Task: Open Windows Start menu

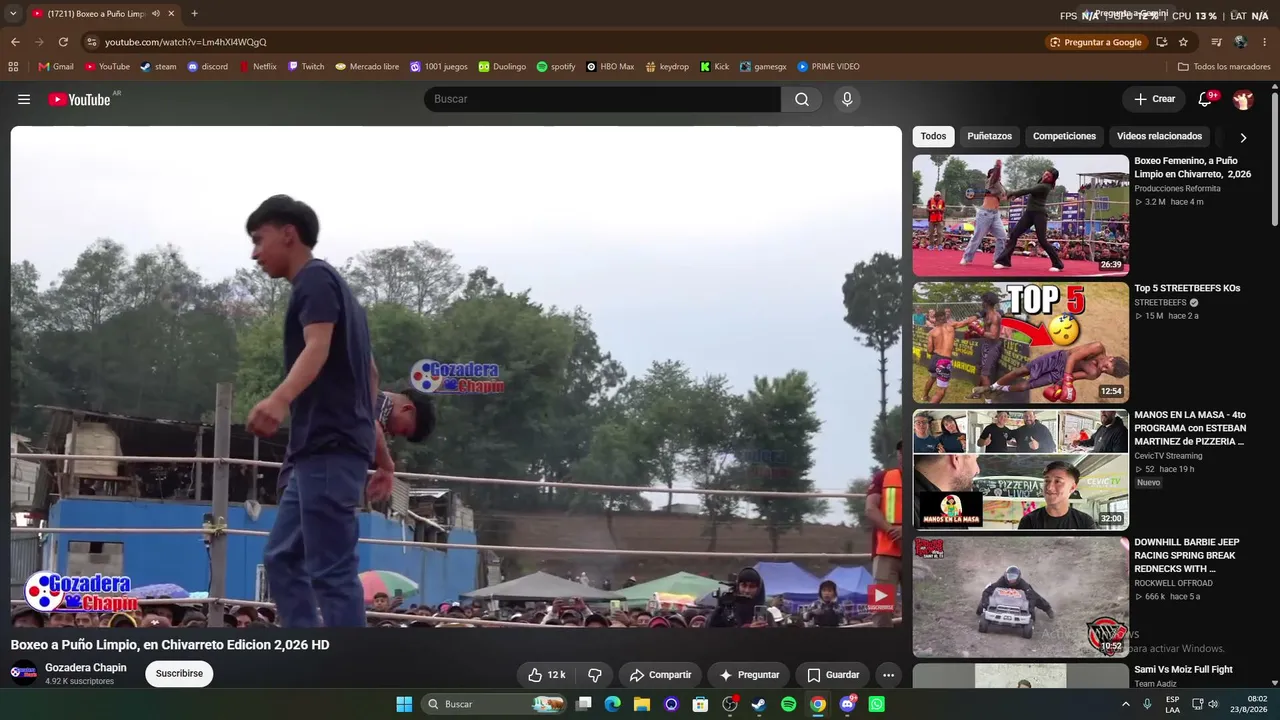Action: 404,704
